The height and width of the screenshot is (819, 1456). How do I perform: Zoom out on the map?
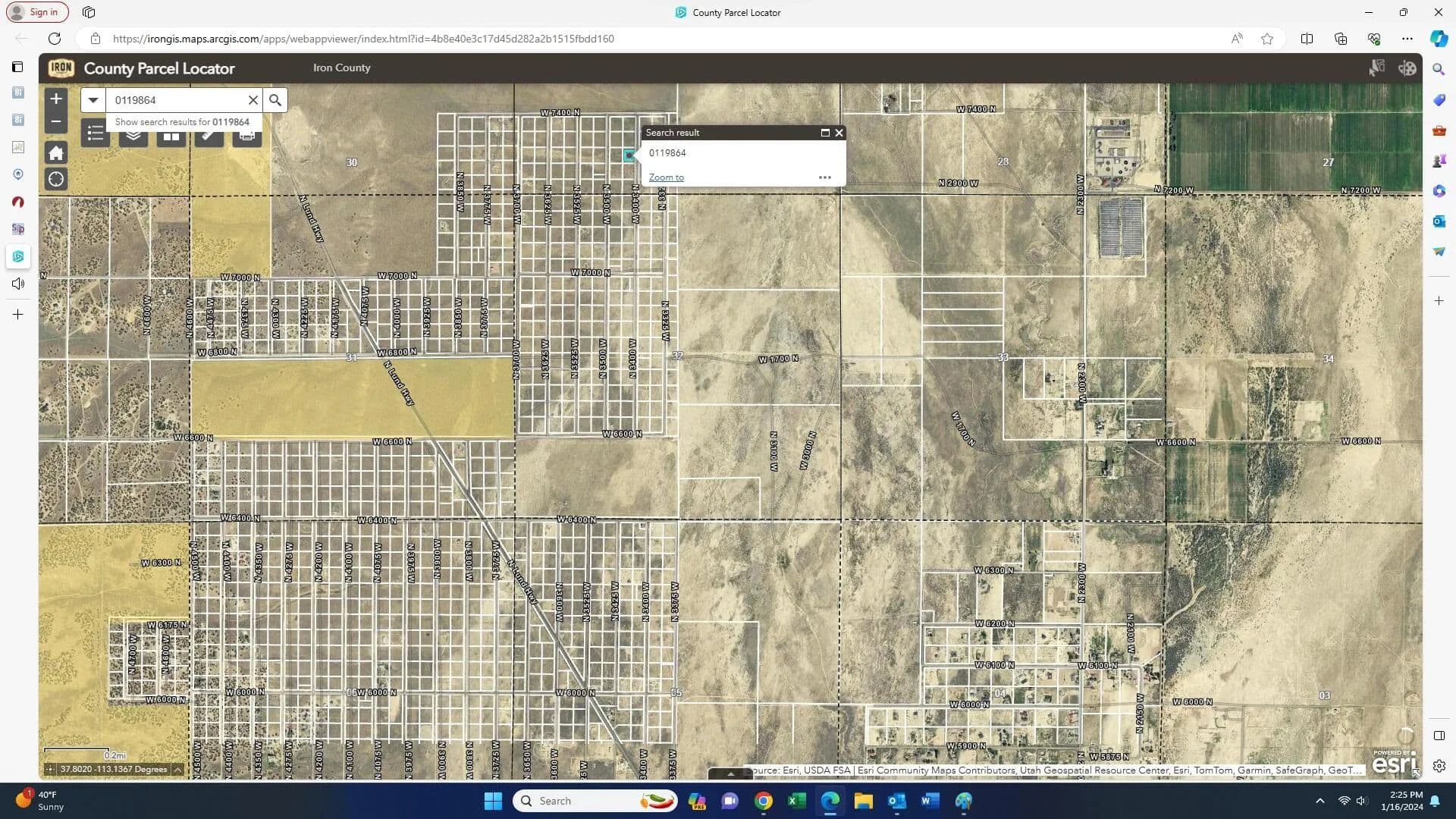(x=56, y=121)
